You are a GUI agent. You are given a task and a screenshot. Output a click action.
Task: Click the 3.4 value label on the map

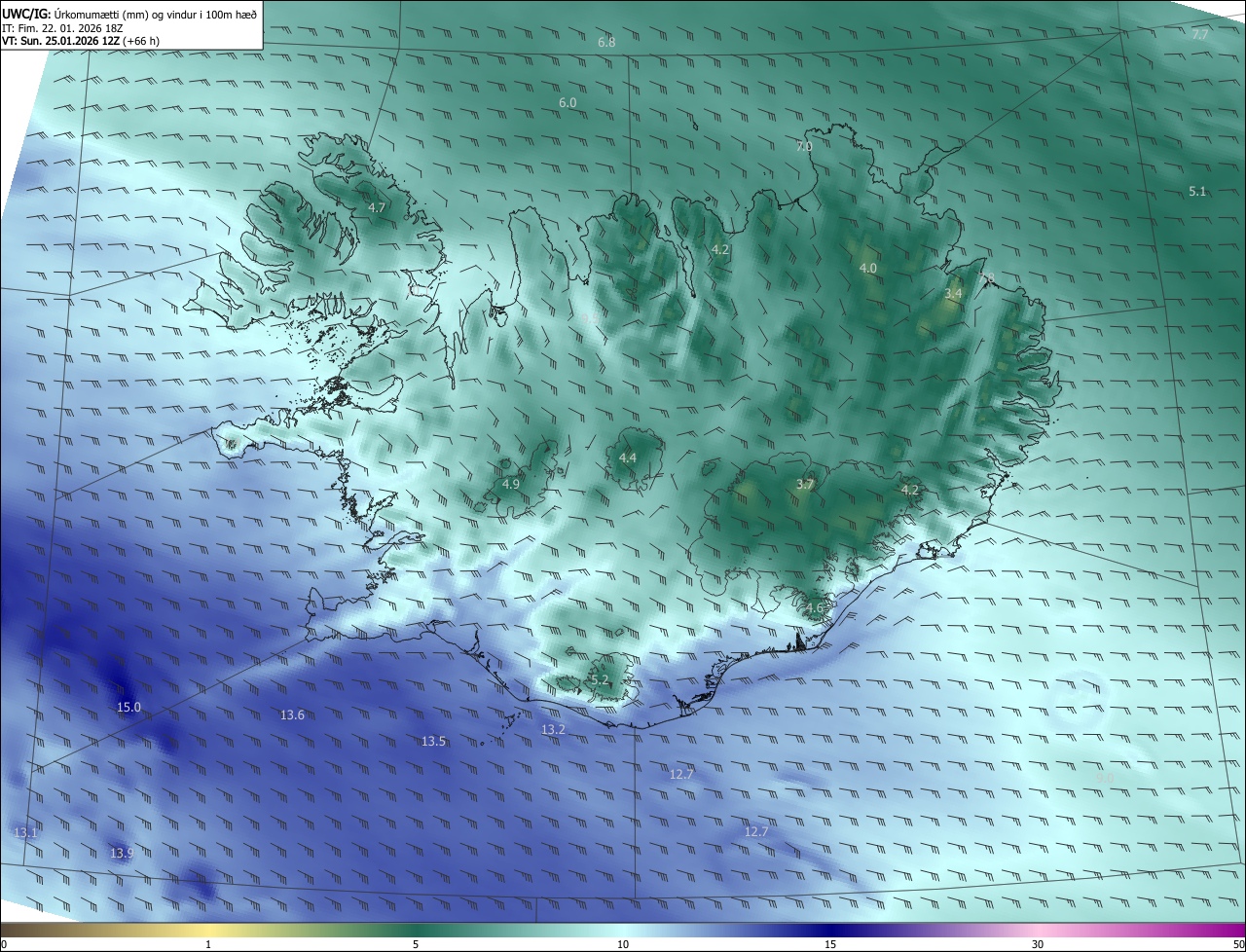[x=954, y=293]
